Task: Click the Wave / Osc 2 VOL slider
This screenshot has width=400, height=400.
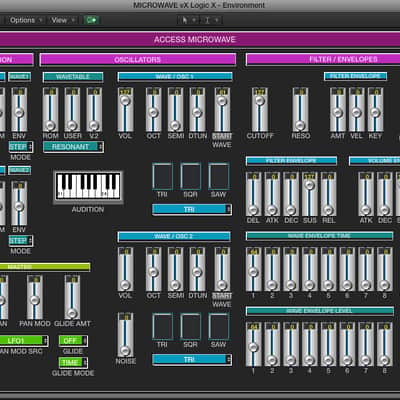Action: (125, 269)
